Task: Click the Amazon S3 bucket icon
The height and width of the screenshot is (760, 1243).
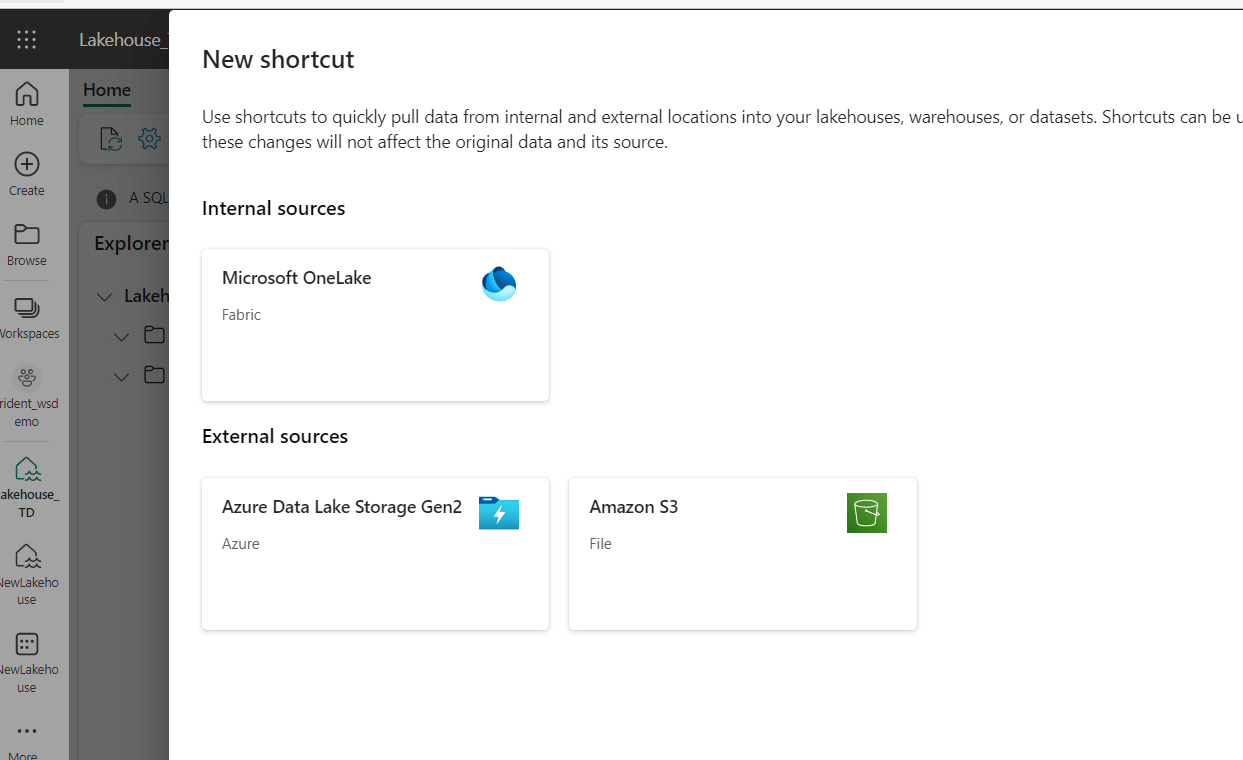Action: point(866,513)
